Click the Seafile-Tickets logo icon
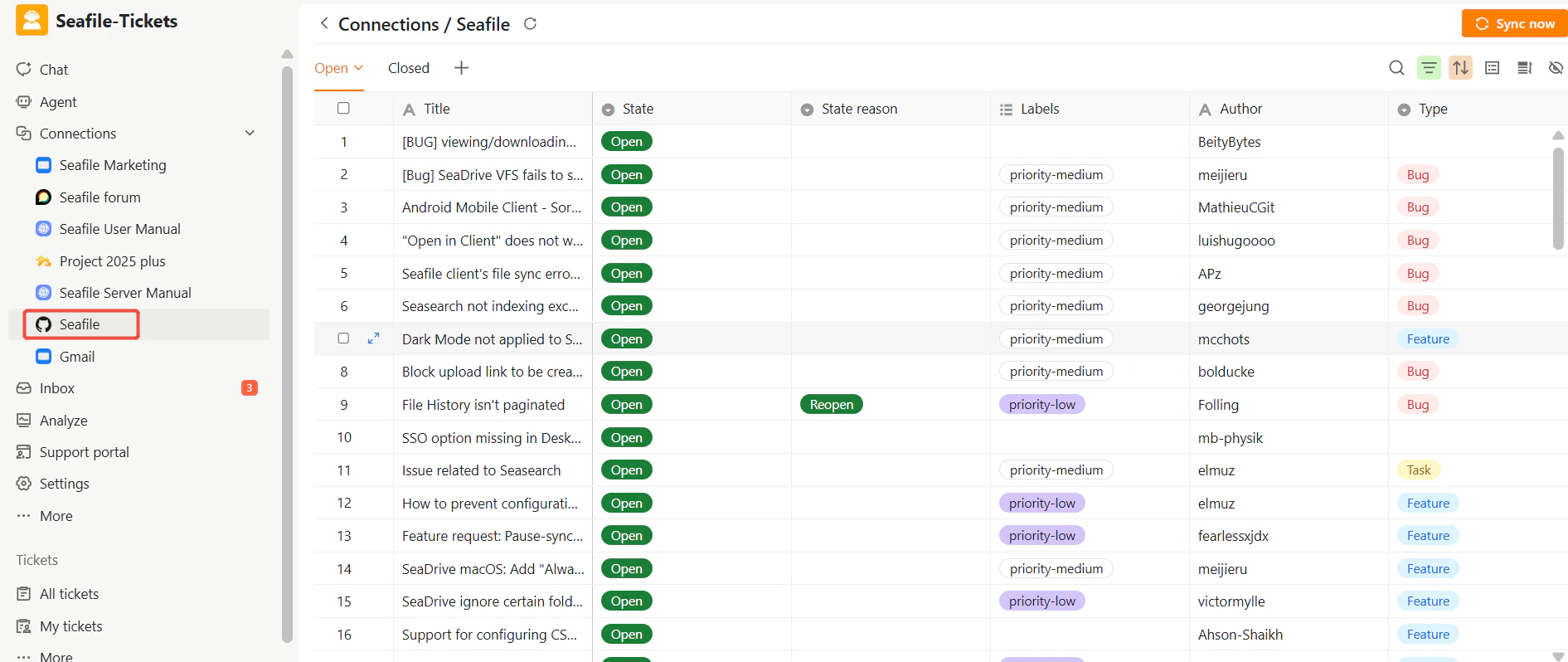Image resolution: width=1568 pixels, height=662 pixels. click(32, 21)
